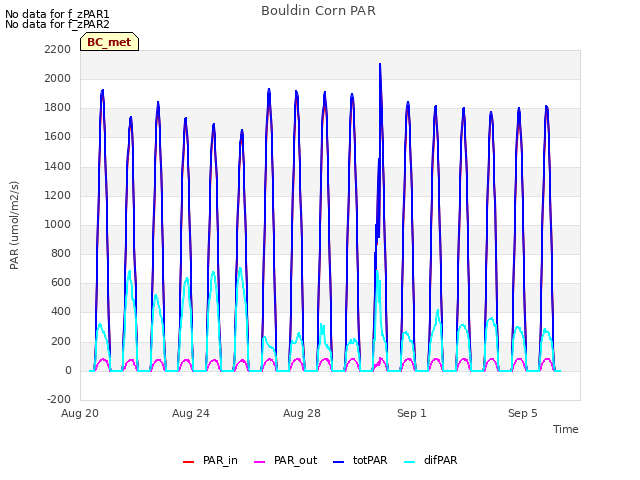Click the -200 y-axis tick label
640x480 pixels.
coord(59,399)
